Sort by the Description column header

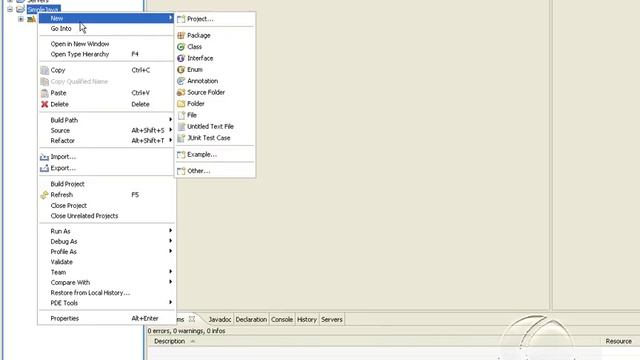[x=169, y=341]
